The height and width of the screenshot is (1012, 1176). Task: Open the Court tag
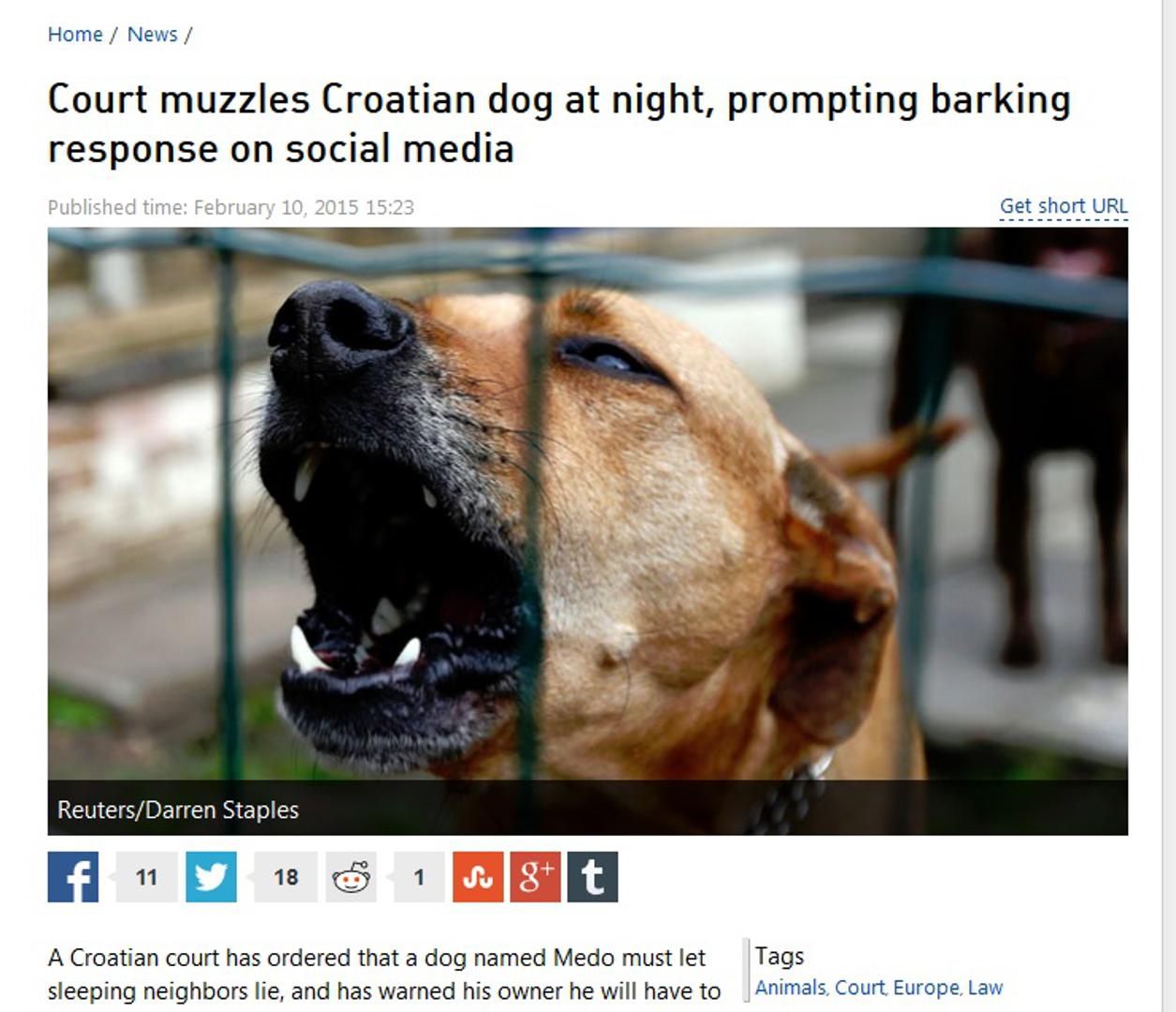click(859, 988)
